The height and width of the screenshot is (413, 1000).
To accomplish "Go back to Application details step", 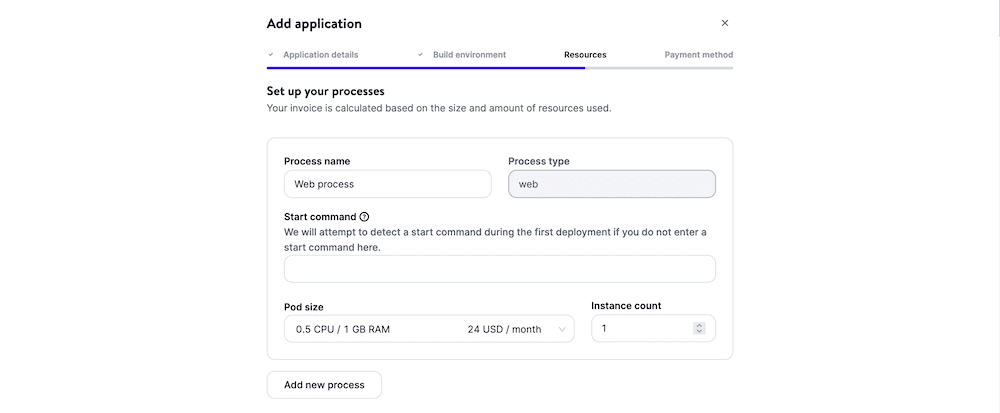I will (320, 55).
